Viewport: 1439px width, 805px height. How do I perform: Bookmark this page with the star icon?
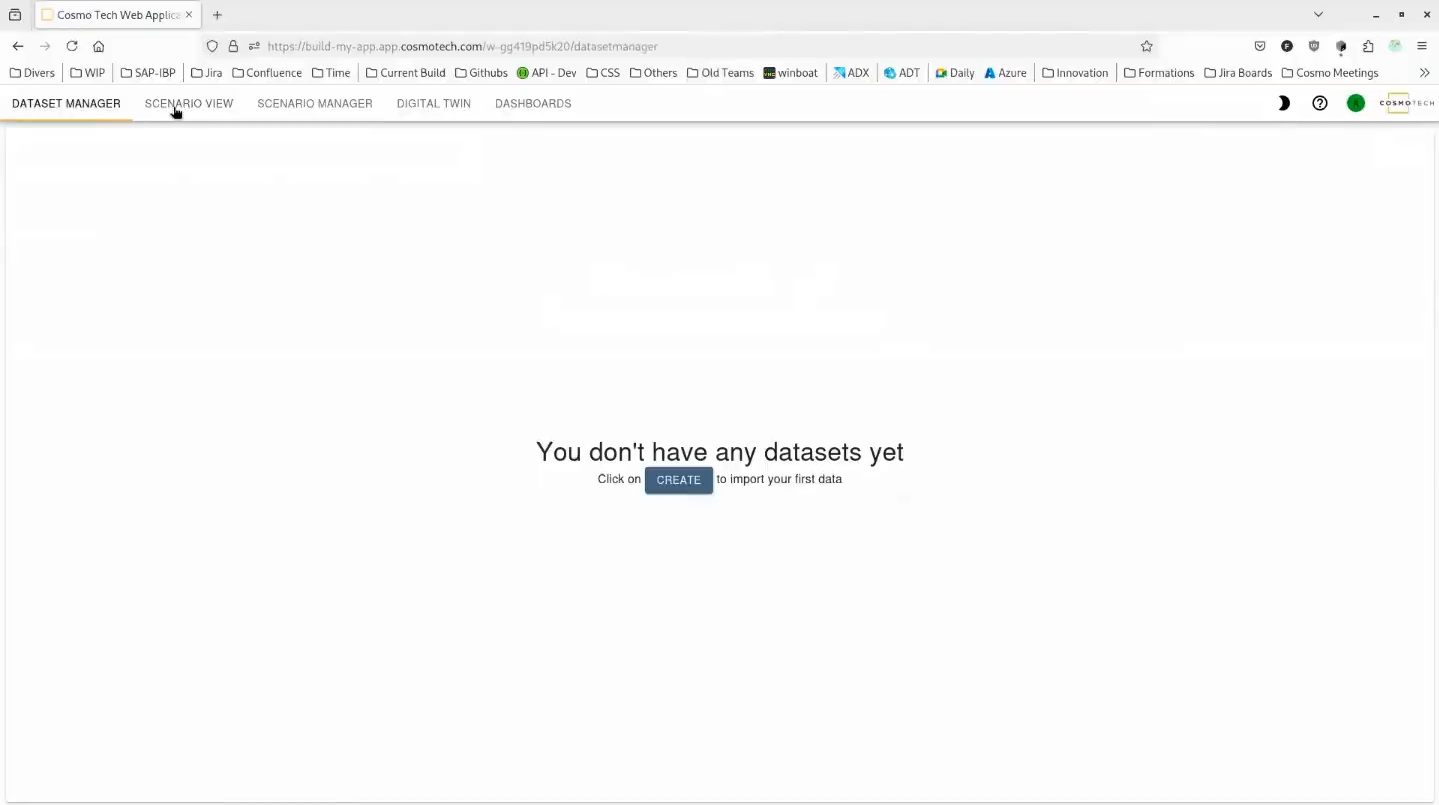1146,46
